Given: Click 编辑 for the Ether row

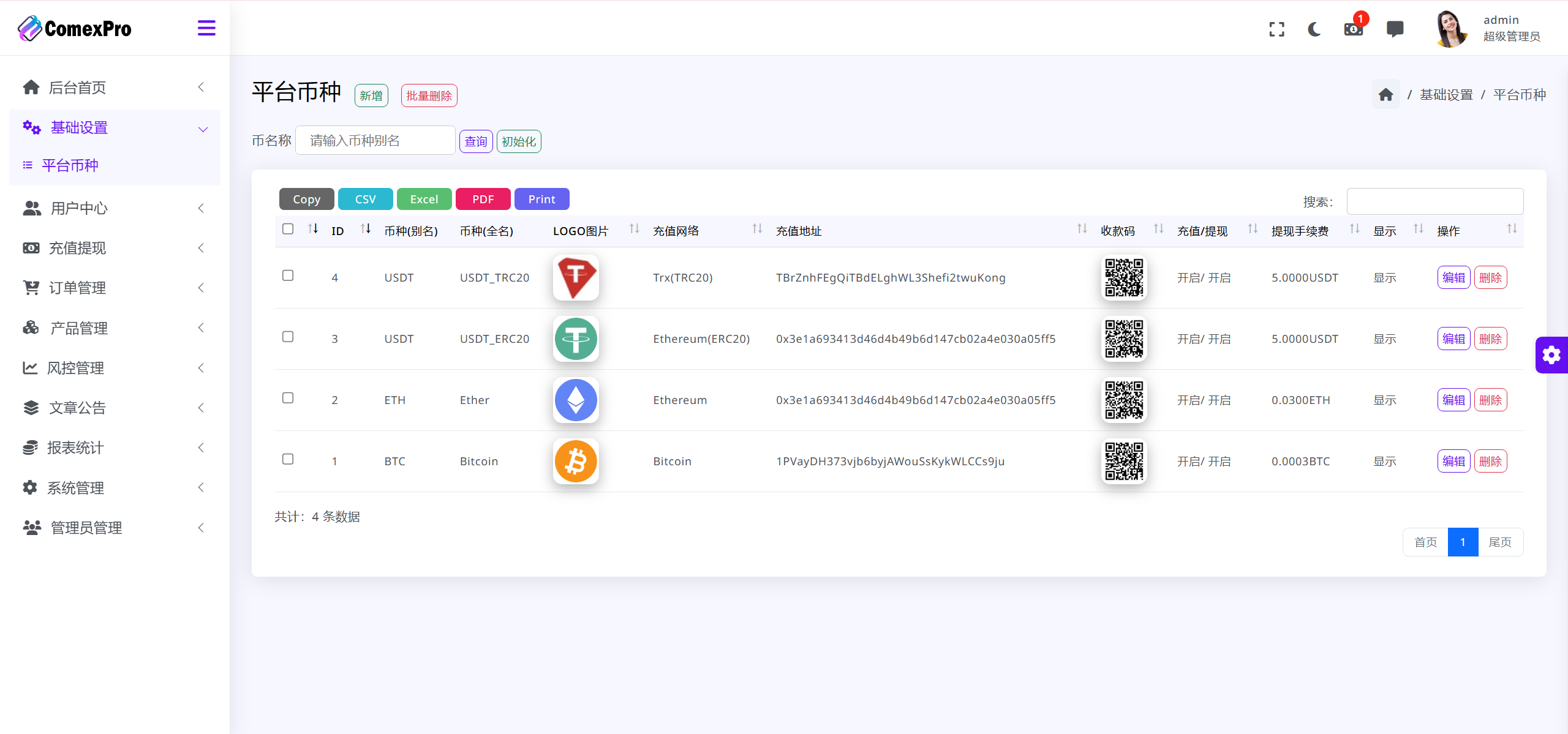Looking at the screenshot, I should pyautogui.click(x=1453, y=400).
